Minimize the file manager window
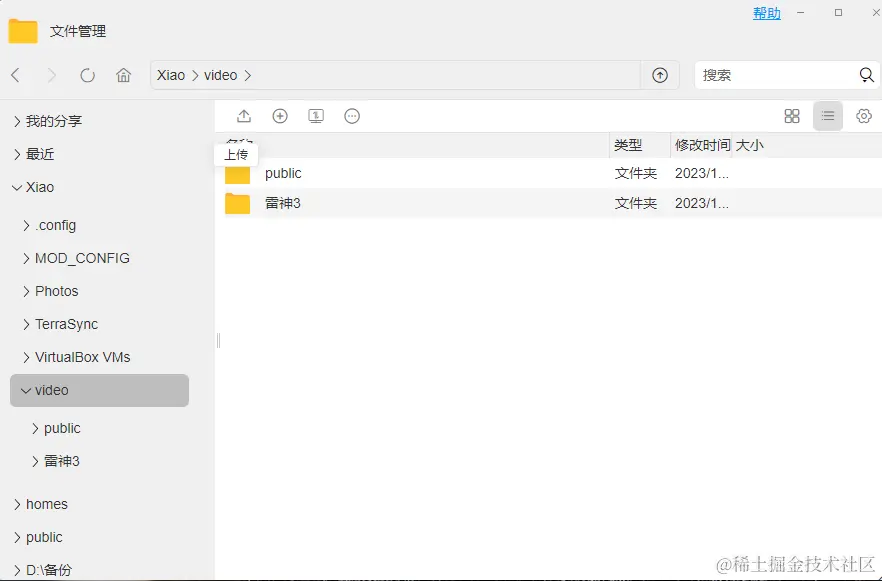The height and width of the screenshot is (581, 882). click(801, 12)
